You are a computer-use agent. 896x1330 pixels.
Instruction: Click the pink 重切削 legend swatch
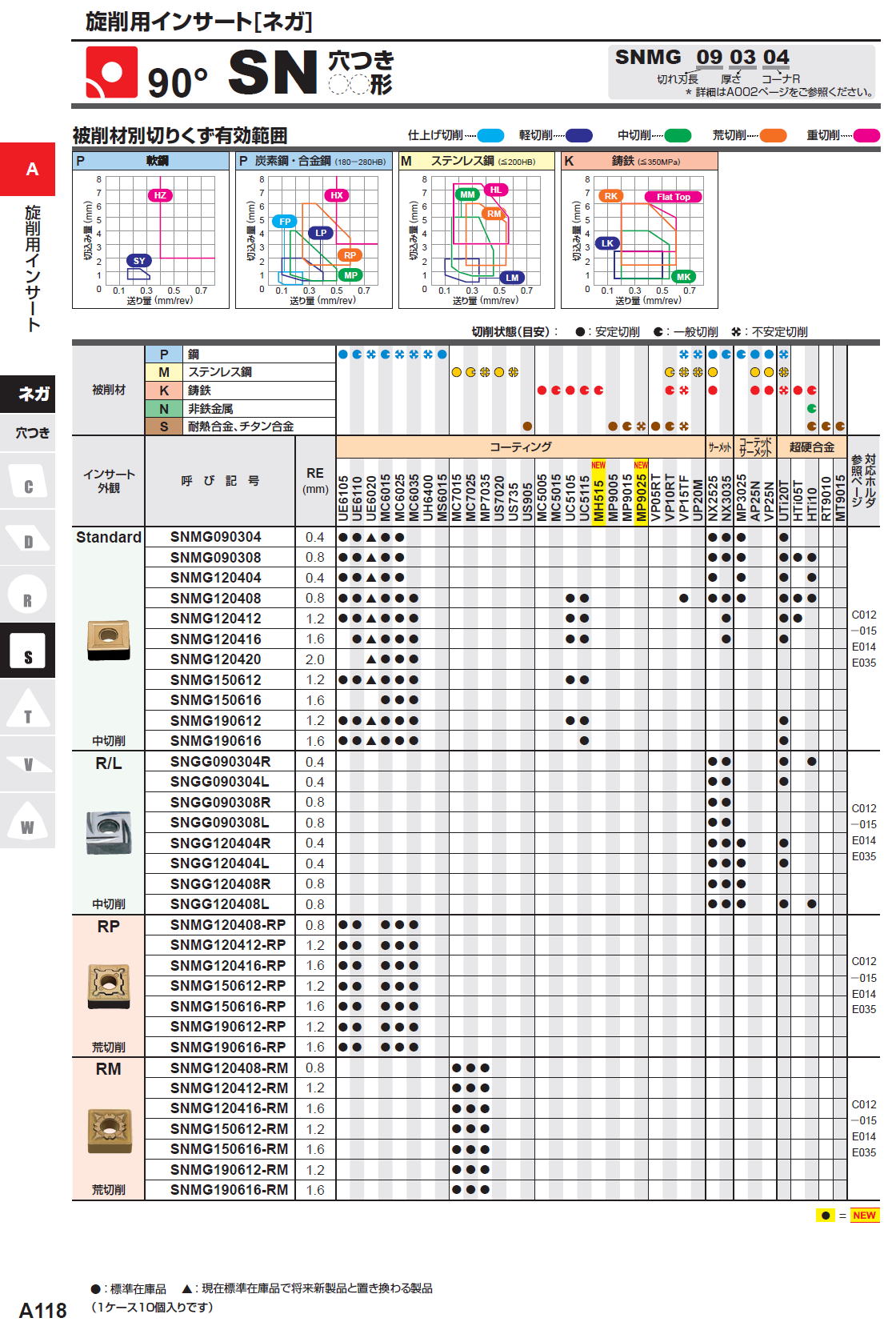(866, 135)
